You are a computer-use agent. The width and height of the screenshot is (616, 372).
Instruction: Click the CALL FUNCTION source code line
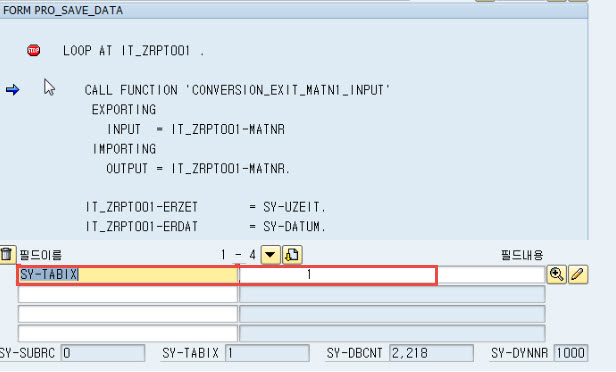tap(237, 90)
